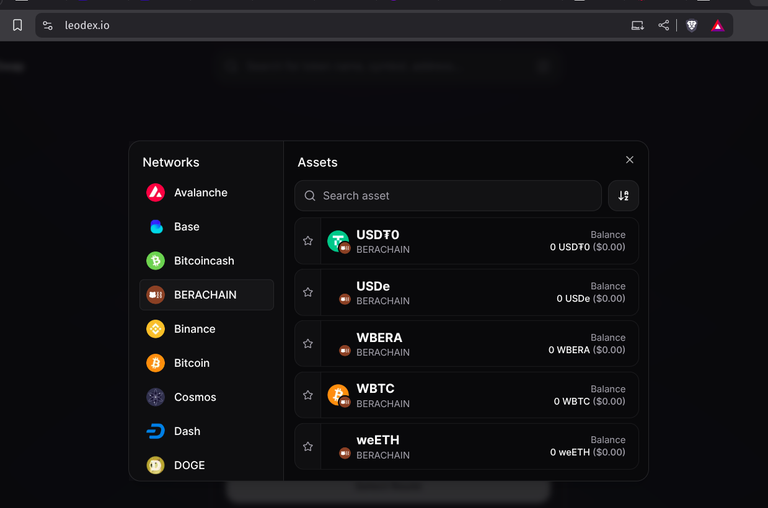Click the Networks heading
768x508 pixels.
(171, 162)
